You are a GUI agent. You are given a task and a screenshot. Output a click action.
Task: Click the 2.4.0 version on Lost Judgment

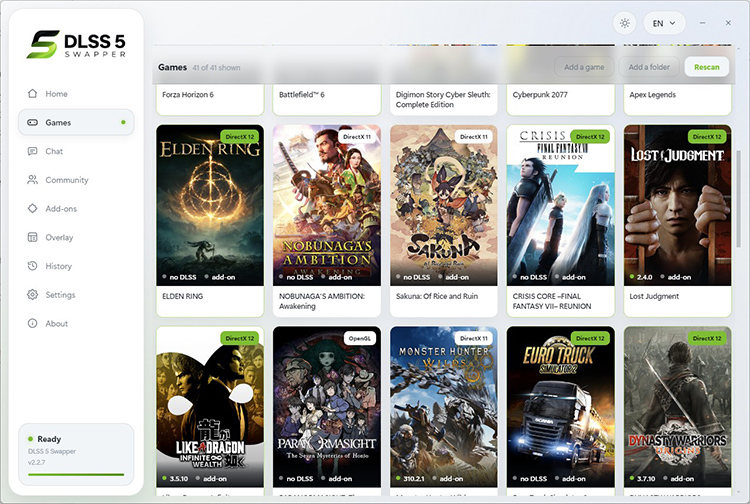coord(644,277)
